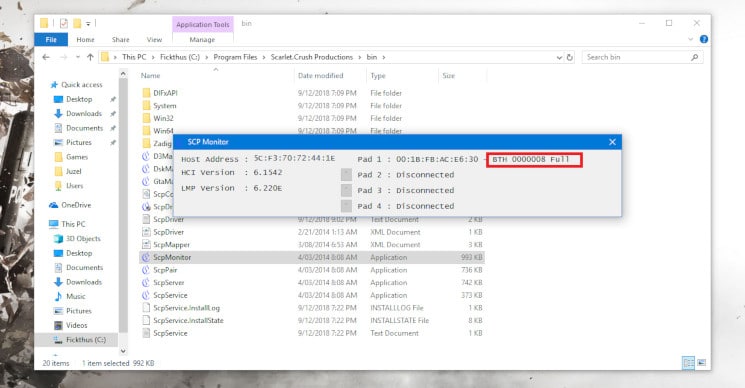The width and height of the screenshot is (745, 388).
Task: Close the SCP Monitor window
Action: [612, 142]
